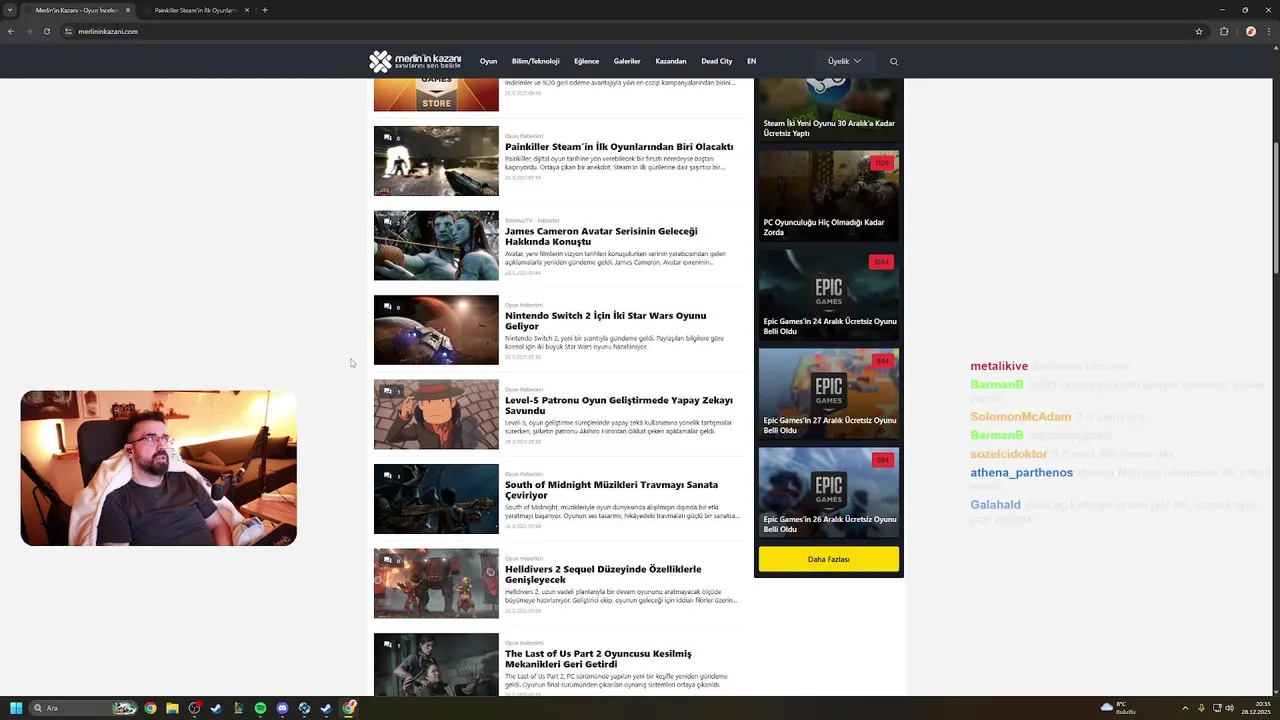Open the tab search dropdown arrow
Viewport: 1280px width, 720px height.
coord(10,10)
